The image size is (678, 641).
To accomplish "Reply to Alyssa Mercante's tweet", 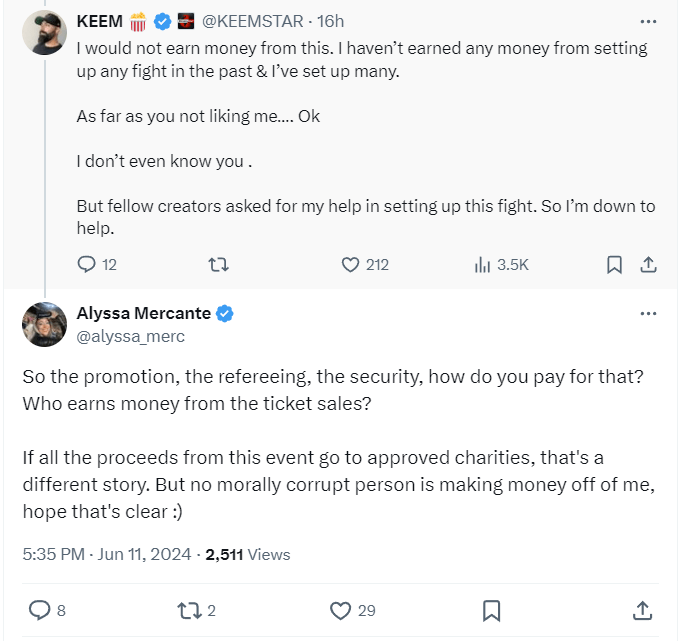I will 39,610.
